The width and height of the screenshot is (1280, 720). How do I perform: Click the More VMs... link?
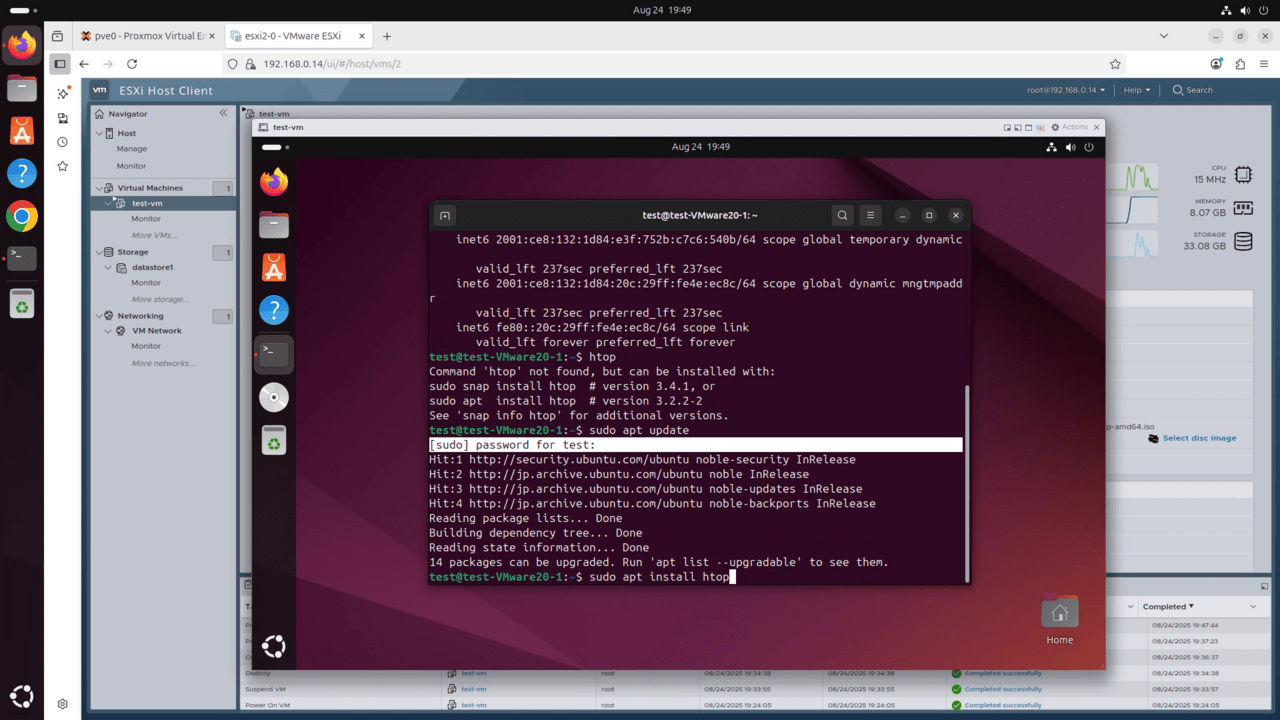[155, 235]
